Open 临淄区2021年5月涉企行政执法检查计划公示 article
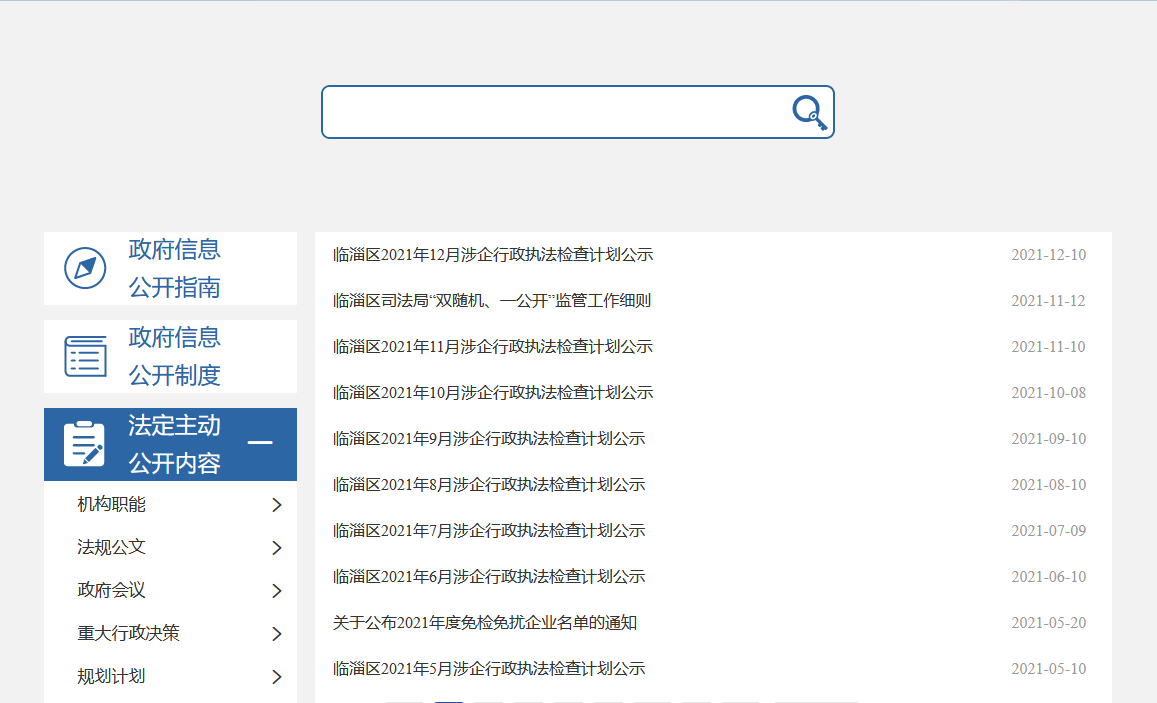Viewport: 1157px width, 703px height. 489,669
